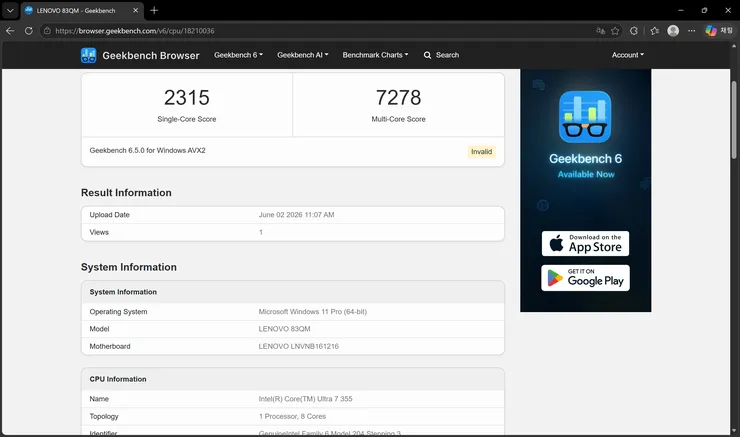740x437 pixels.
Task: Expand the Geekbench AI menu
Action: [x=303, y=55]
